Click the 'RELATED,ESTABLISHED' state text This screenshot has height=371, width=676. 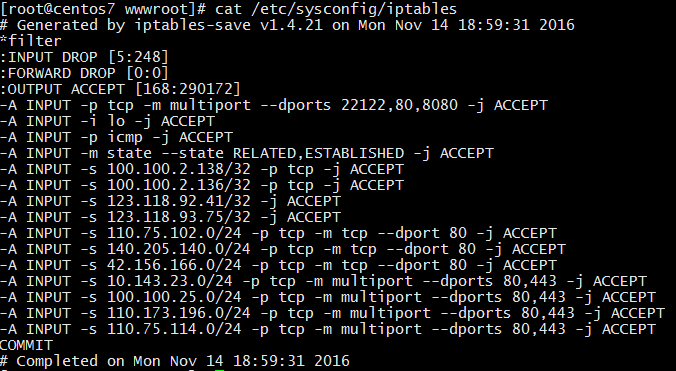click(318, 153)
